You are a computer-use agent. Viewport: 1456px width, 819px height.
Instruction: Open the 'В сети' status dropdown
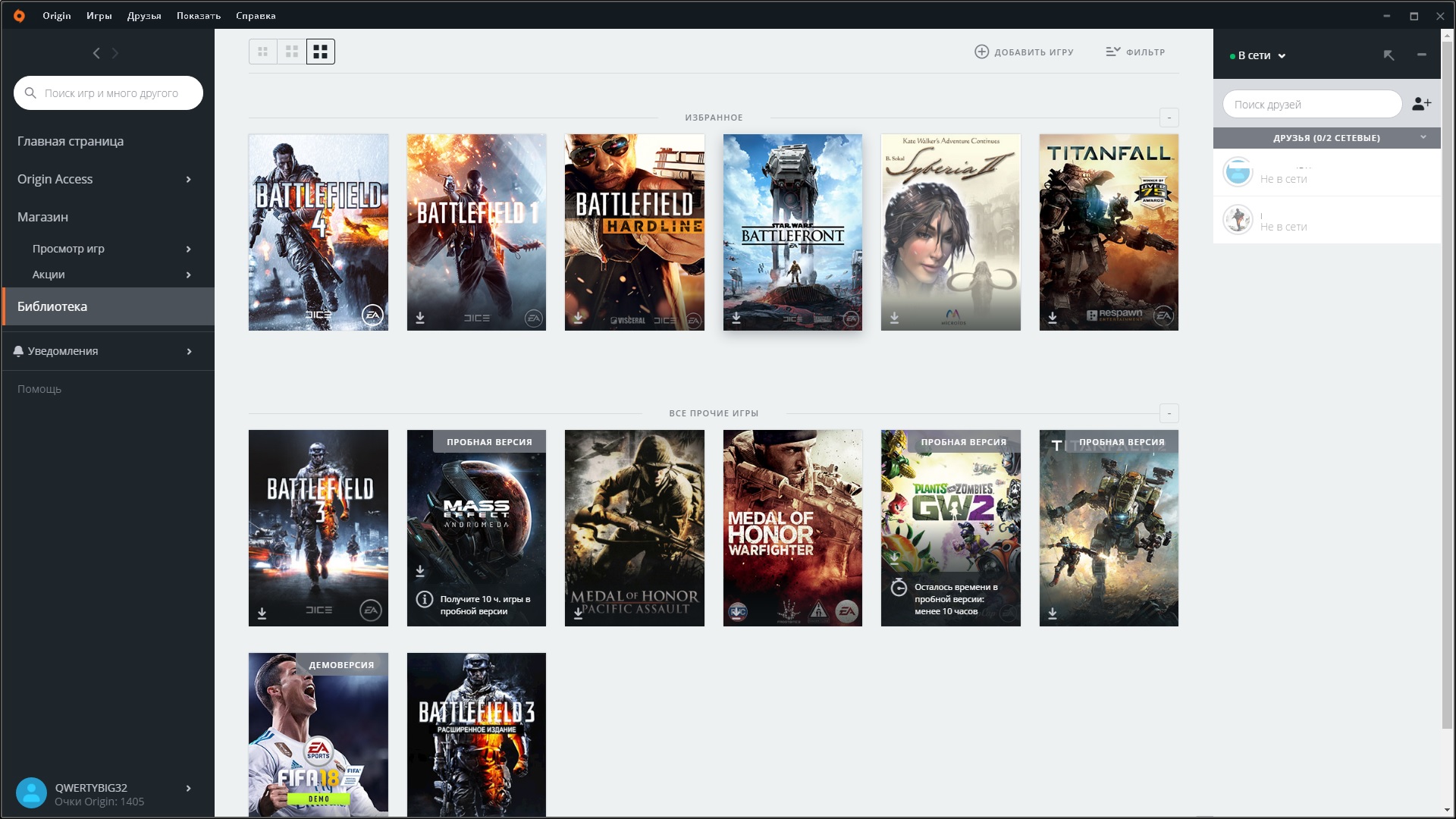(x=1257, y=55)
